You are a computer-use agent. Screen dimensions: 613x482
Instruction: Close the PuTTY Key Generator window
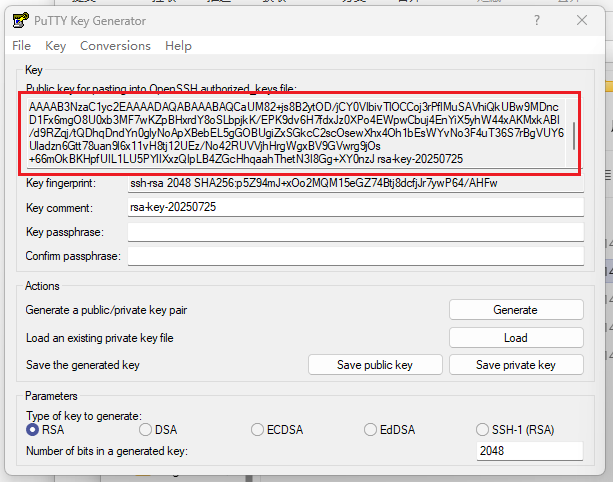582,20
